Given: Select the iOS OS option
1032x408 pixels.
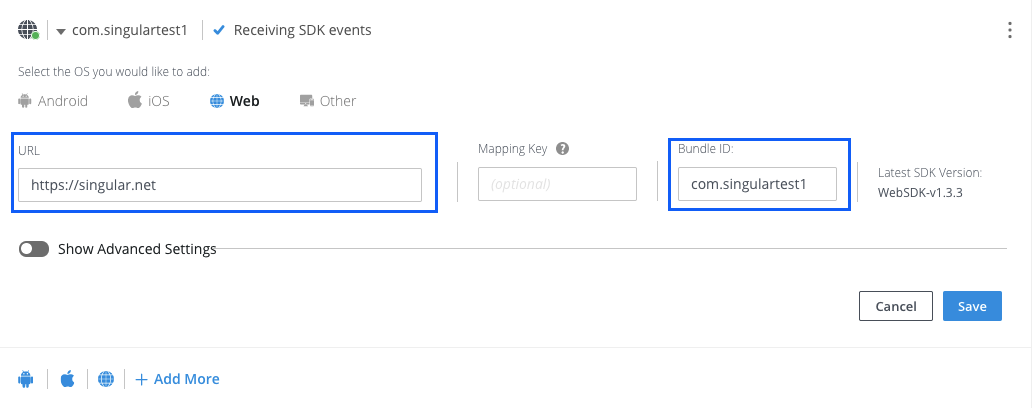Looking at the screenshot, I should point(149,101).
